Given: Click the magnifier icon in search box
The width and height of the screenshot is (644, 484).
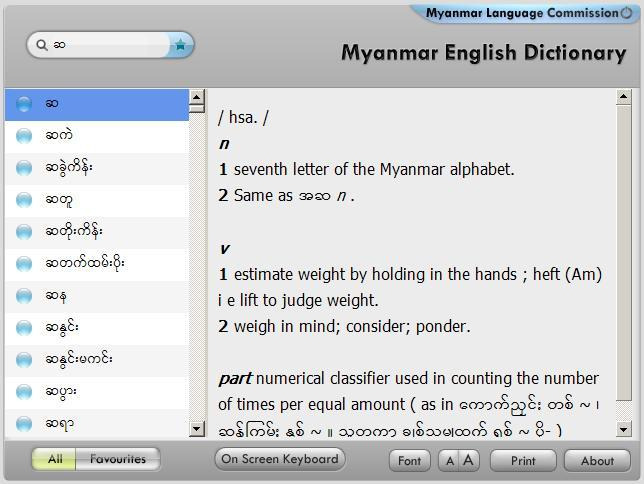Looking at the screenshot, I should 41,44.
